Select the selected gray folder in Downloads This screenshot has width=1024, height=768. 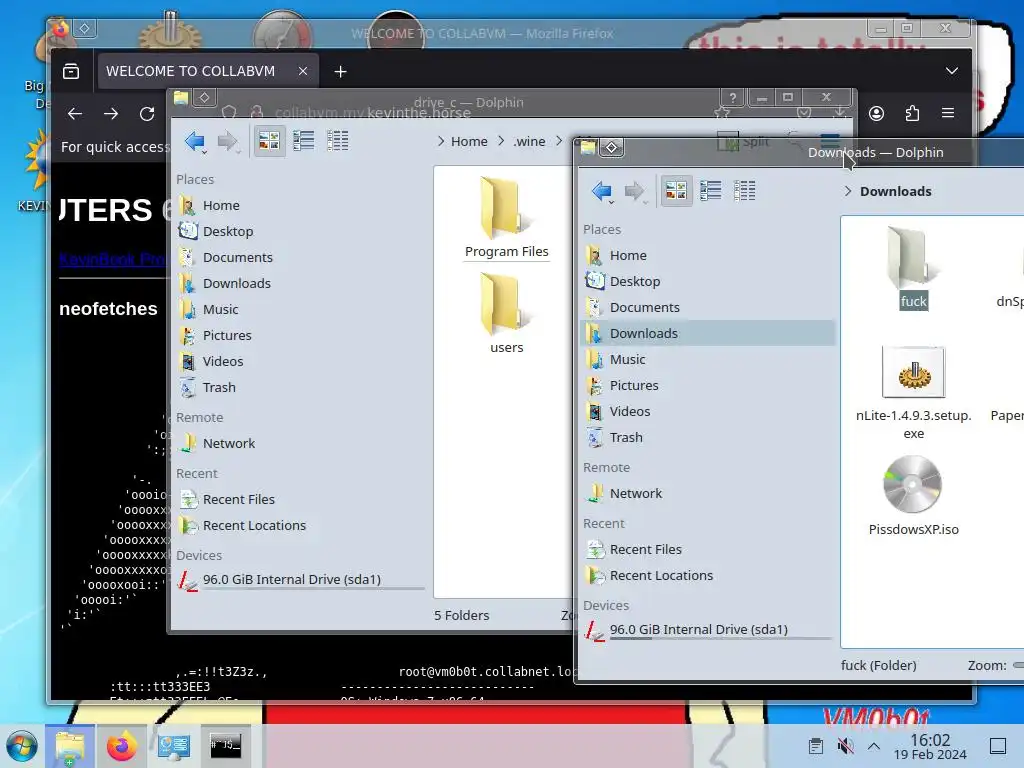pos(913,268)
